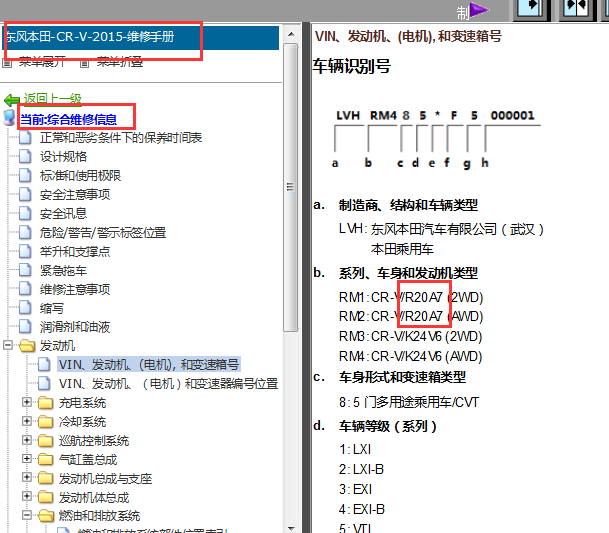The height and width of the screenshot is (533, 609).
Task: Select the 东风本田-CR-V-2015-维修手册 header
Action: [x=141, y=37]
